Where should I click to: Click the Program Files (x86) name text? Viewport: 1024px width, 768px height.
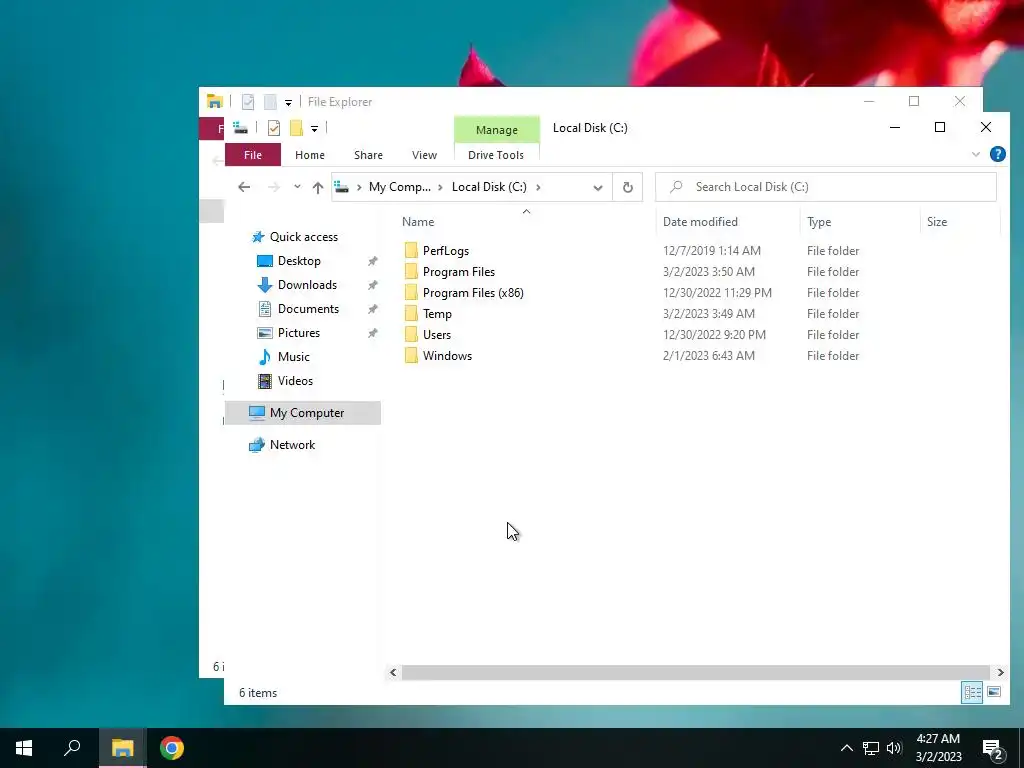pyautogui.click(x=473, y=293)
